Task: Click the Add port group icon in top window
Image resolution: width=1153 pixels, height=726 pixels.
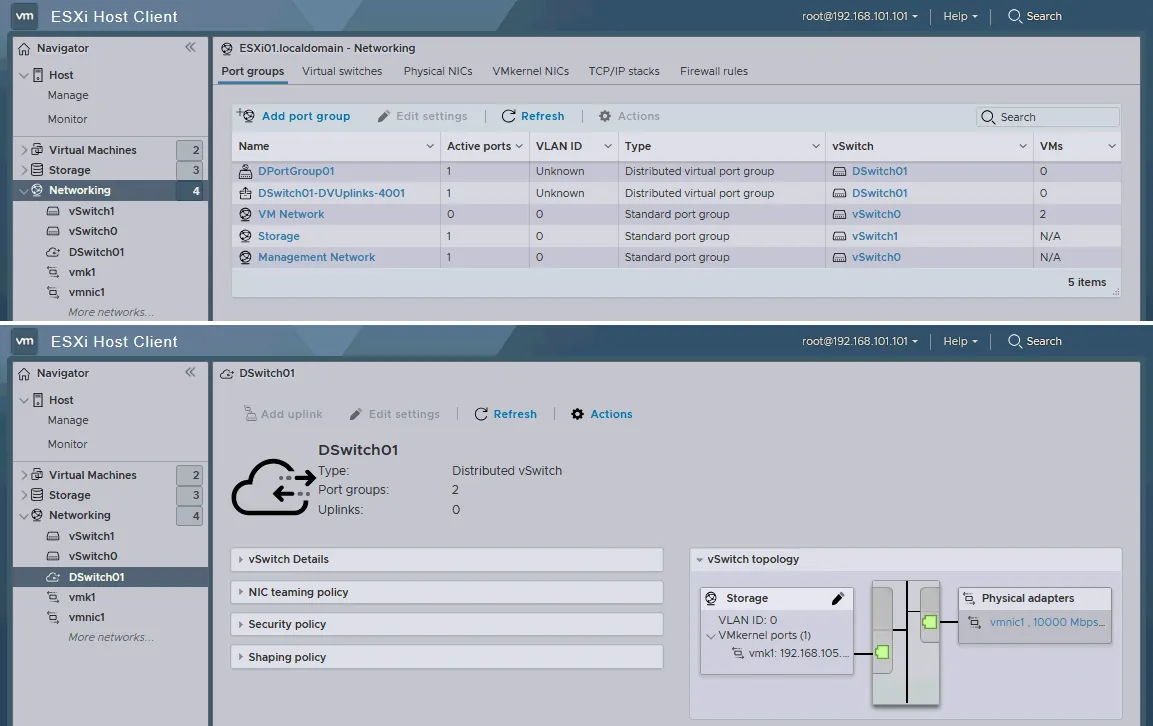Action: point(246,115)
